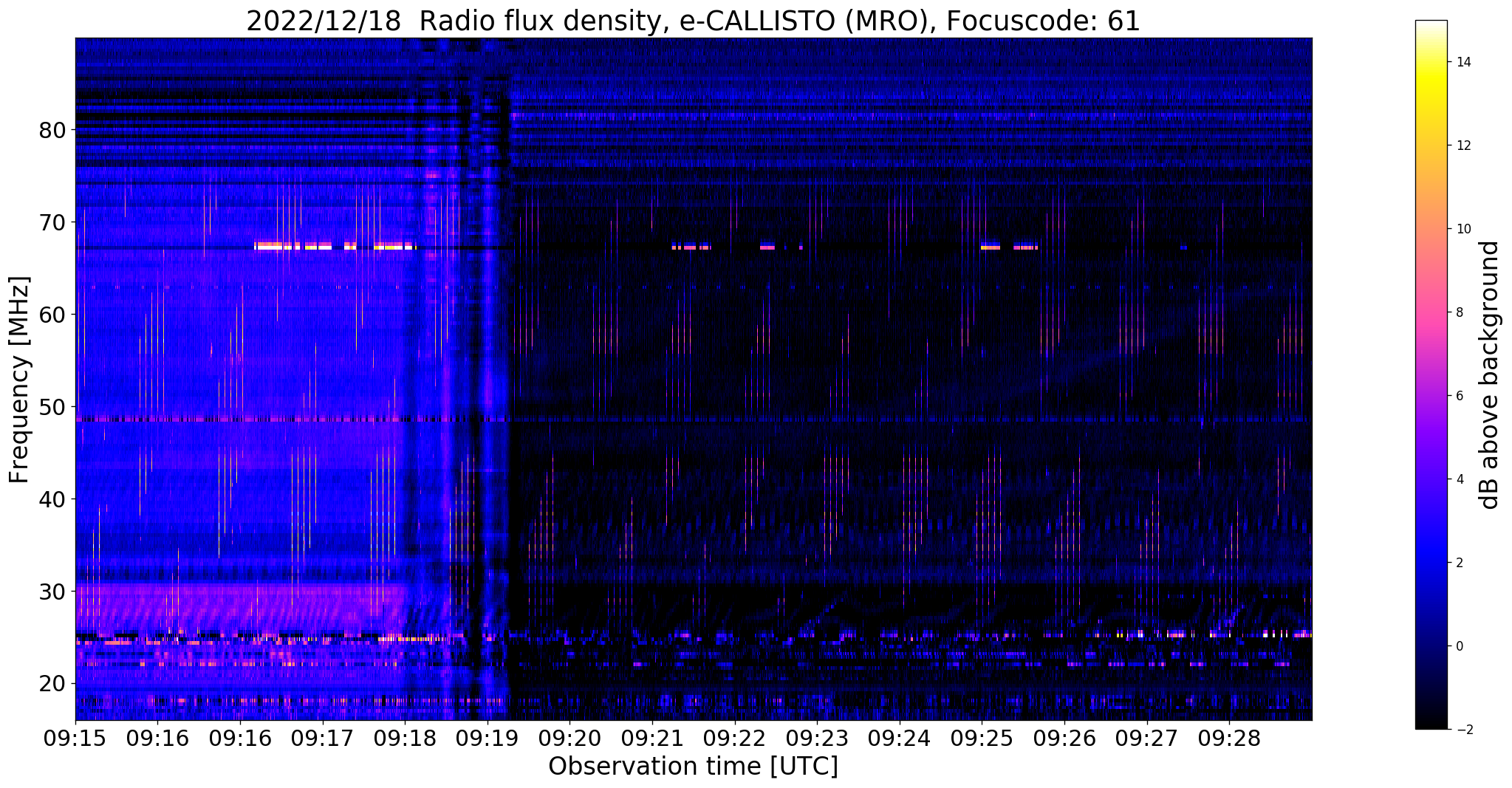Viewport: 1512px width, 788px height.
Task: Click the 09:24 time tick label
Action: [x=900, y=739]
